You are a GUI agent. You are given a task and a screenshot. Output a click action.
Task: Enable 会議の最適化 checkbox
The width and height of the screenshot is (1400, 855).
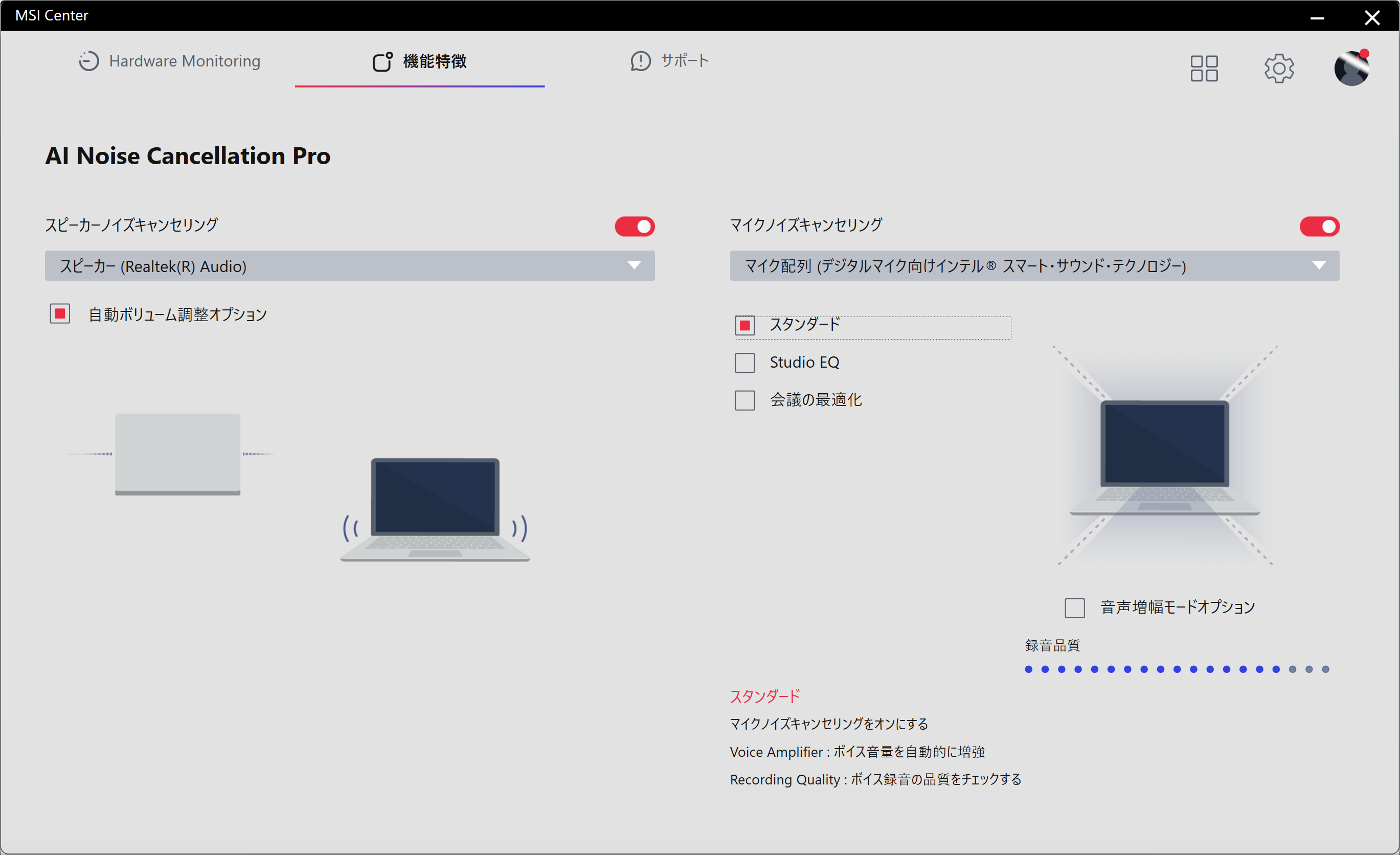[745, 400]
